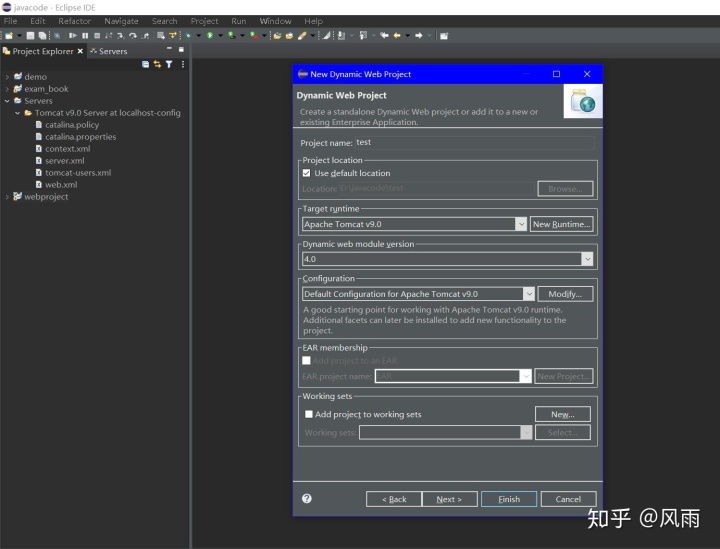The width and height of the screenshot is (720, 549).
Task: Open the Run button dropdown arrow
Action: point(220,35)
